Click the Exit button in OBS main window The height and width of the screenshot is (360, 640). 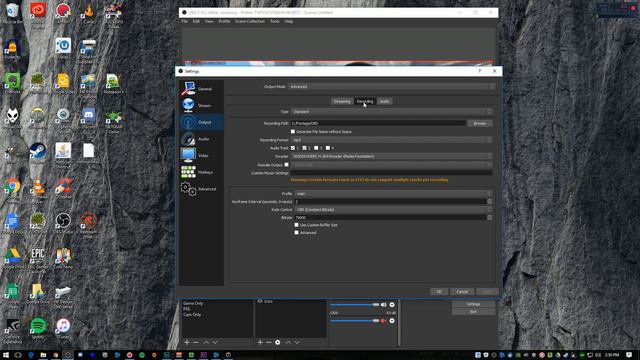tap(473, 312)
